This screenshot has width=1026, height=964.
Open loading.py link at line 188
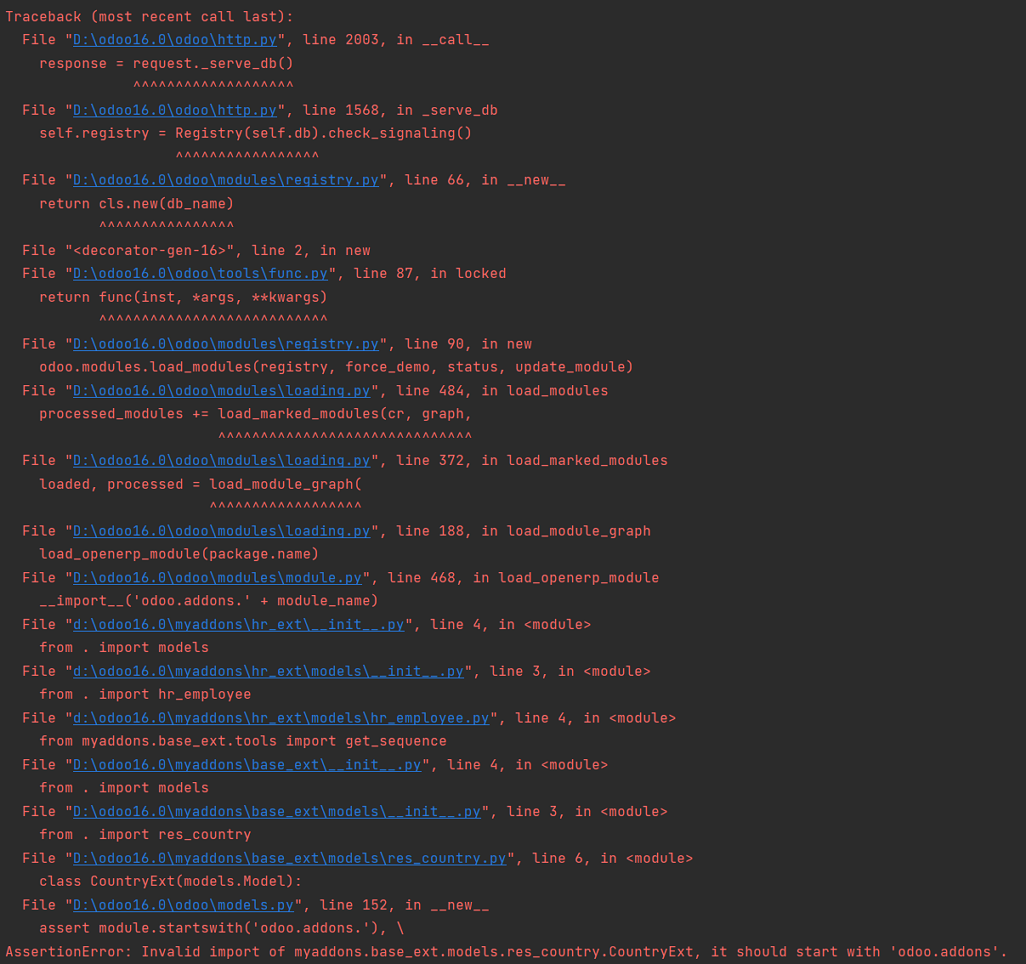pyautogui.click(x=221, y=531)
